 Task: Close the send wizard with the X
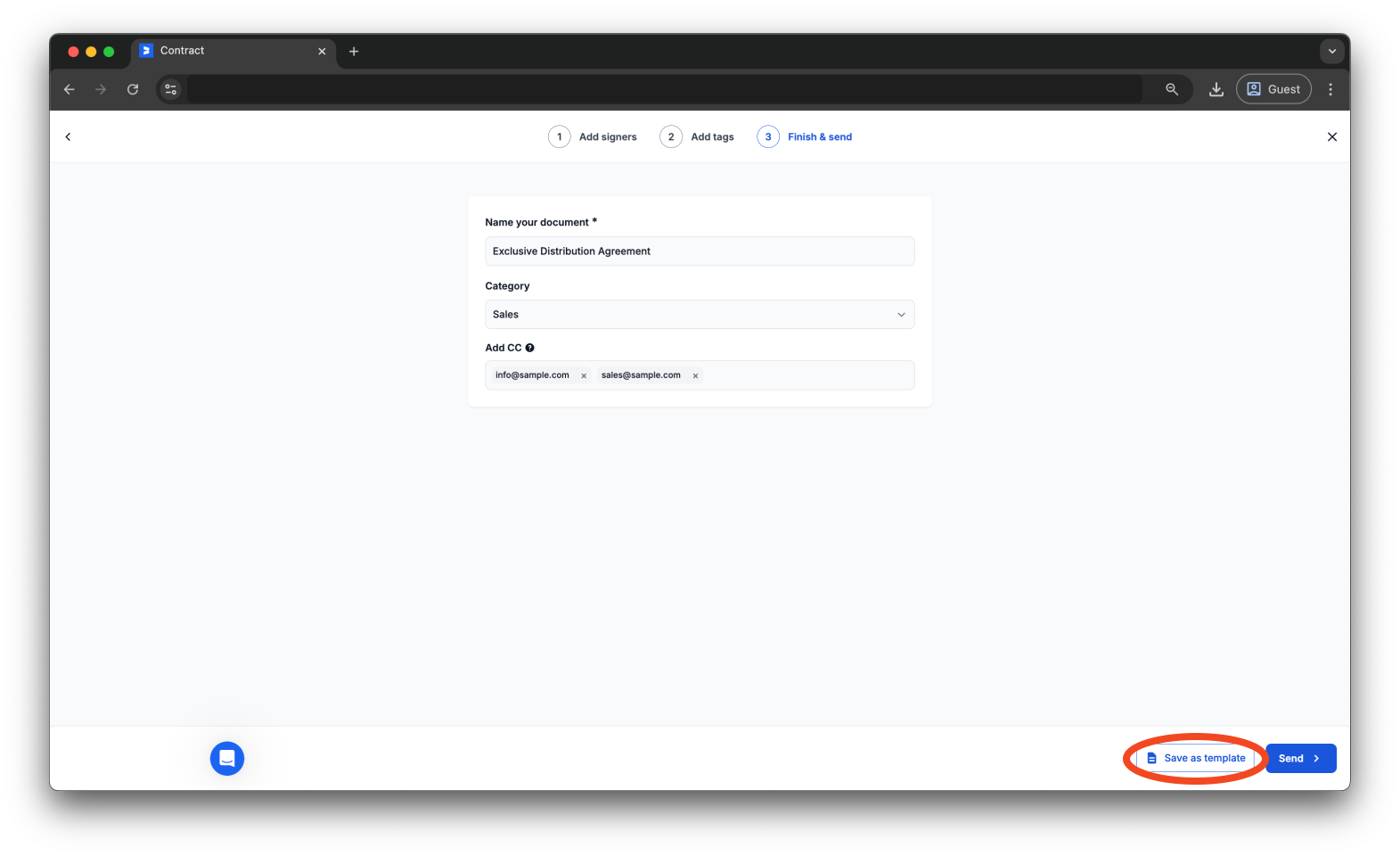[x=1332, y=136]
